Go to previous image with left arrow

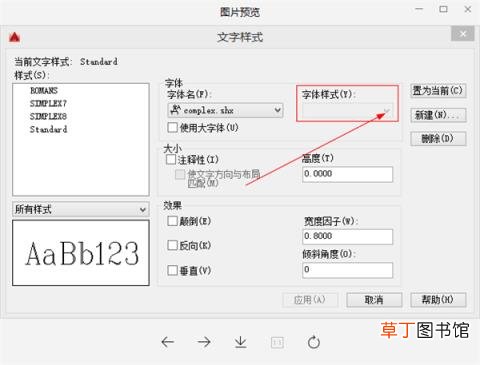168,342
